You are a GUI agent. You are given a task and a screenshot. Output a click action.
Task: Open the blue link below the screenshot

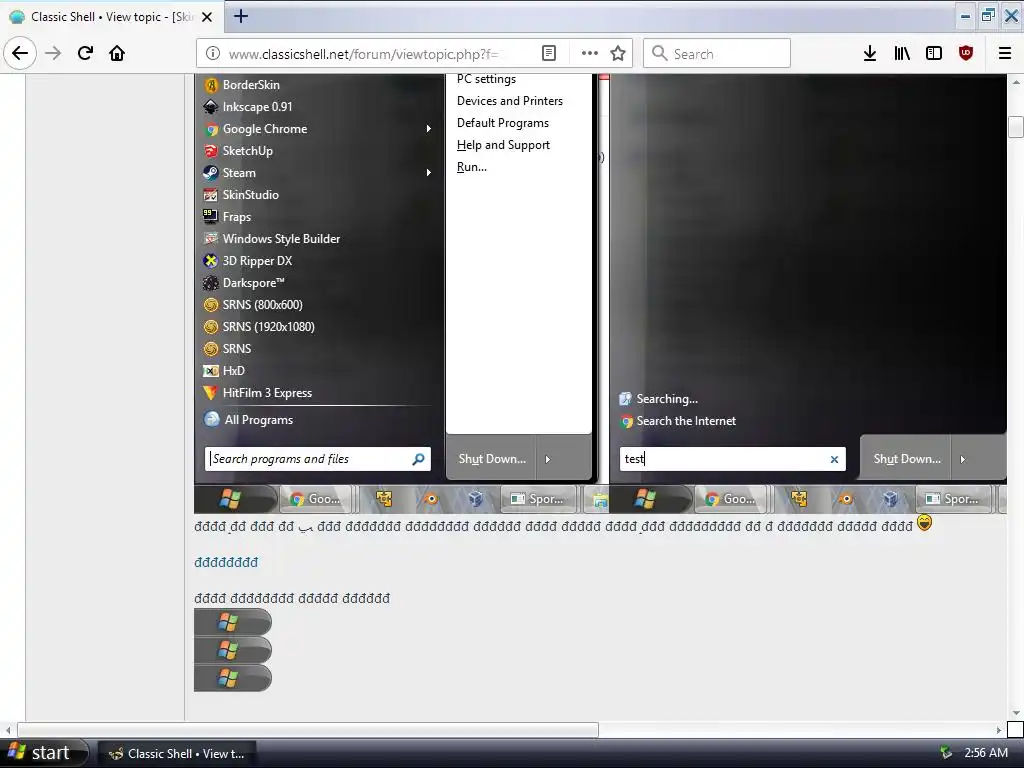(x=226, y=562)
